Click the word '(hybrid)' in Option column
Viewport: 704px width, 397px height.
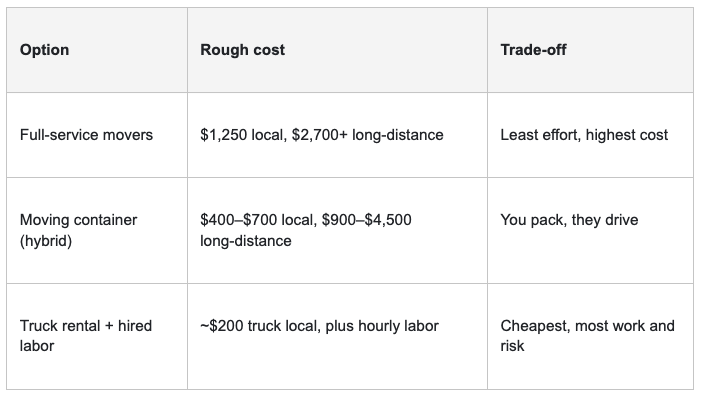(46, 241)
